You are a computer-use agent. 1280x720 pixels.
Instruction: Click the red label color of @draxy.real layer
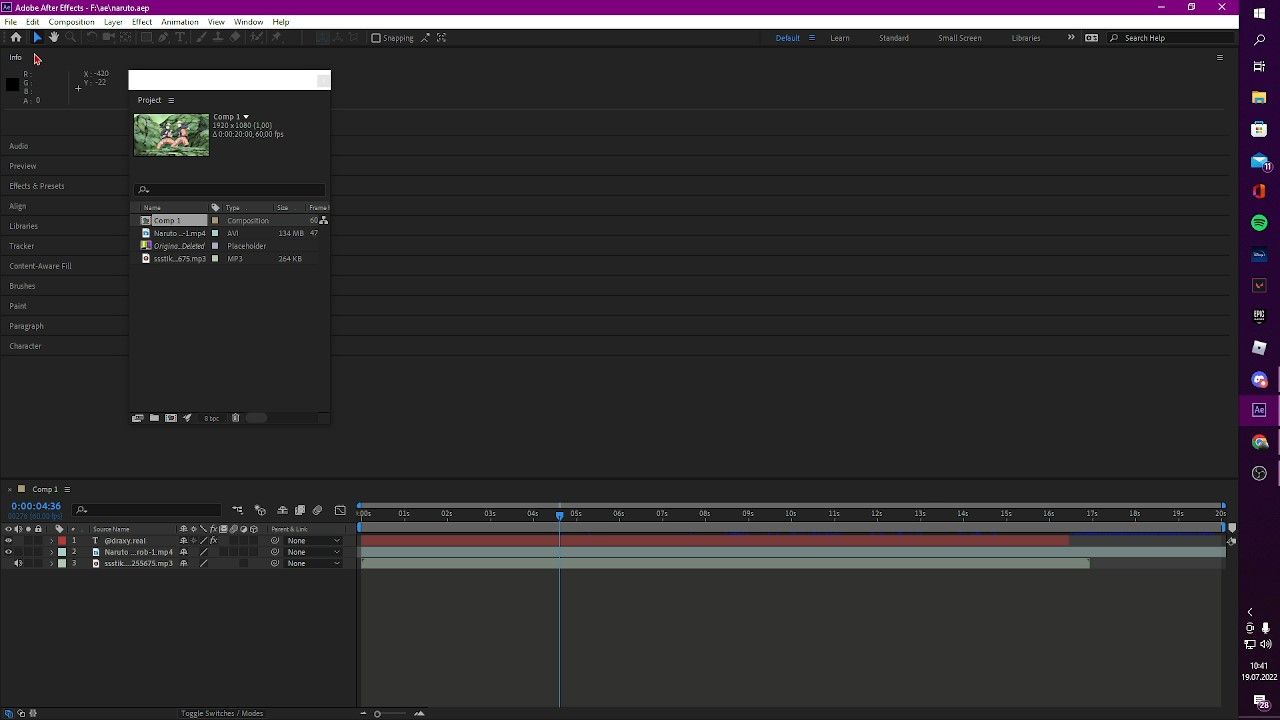62,541
